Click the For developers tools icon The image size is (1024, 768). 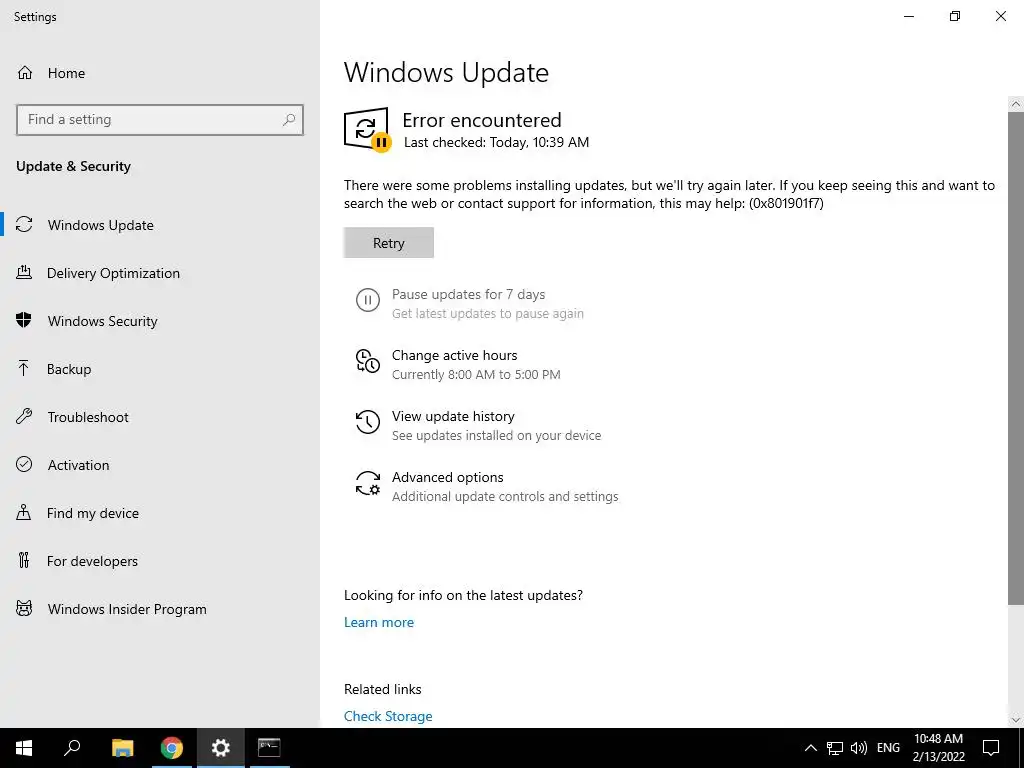click(x=24, y=560)
